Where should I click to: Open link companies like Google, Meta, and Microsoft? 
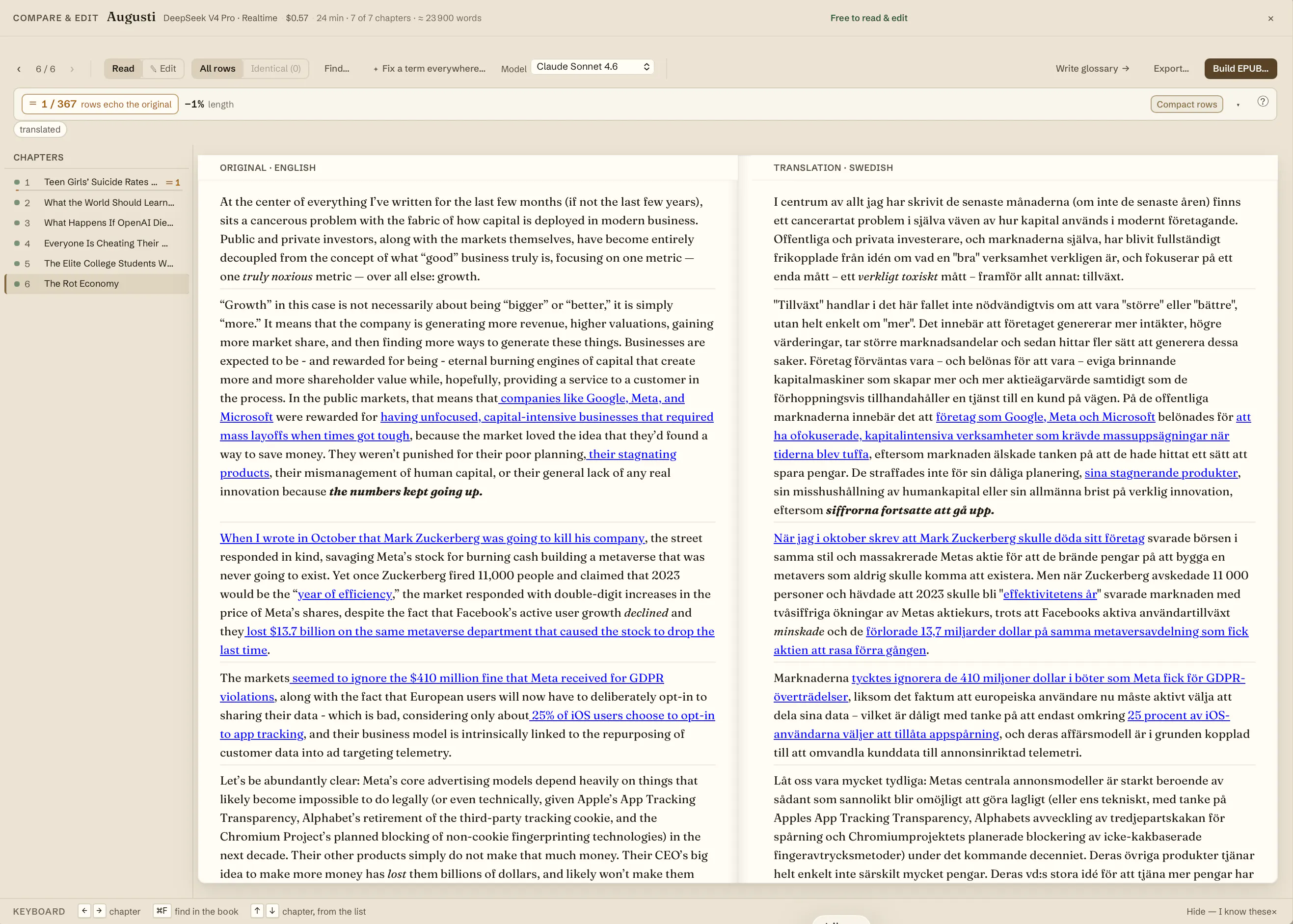pos(592,398)
